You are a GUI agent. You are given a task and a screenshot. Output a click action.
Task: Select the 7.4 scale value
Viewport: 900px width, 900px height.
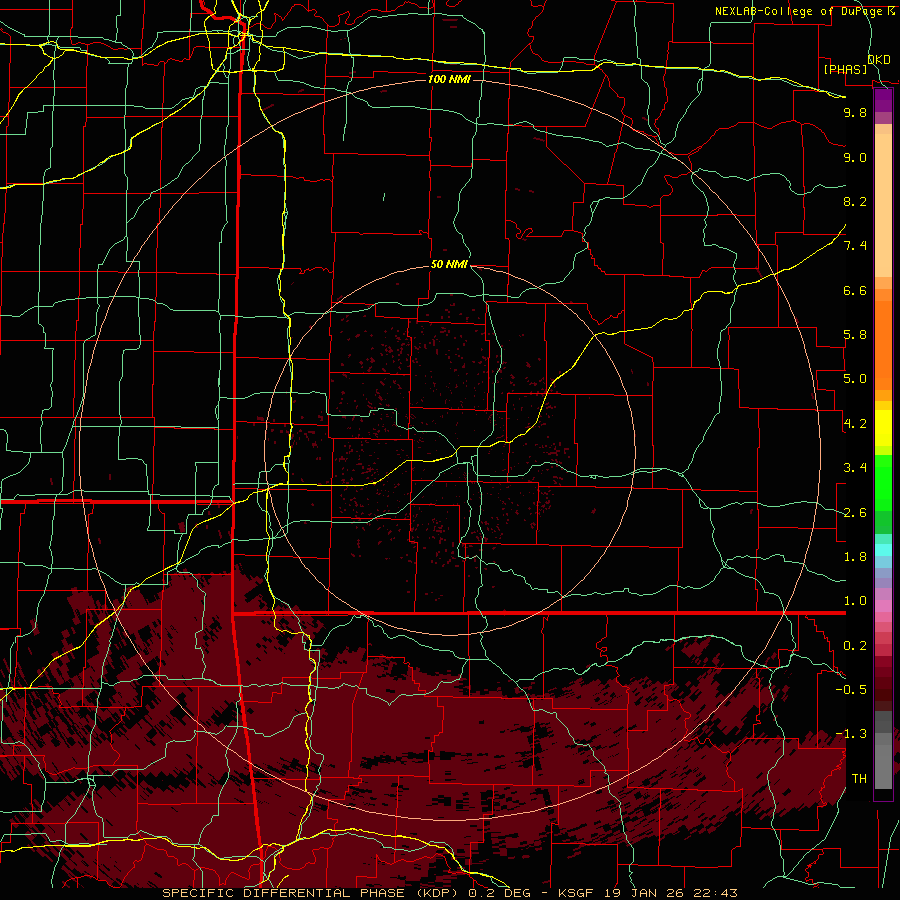(x=855, y=246)
